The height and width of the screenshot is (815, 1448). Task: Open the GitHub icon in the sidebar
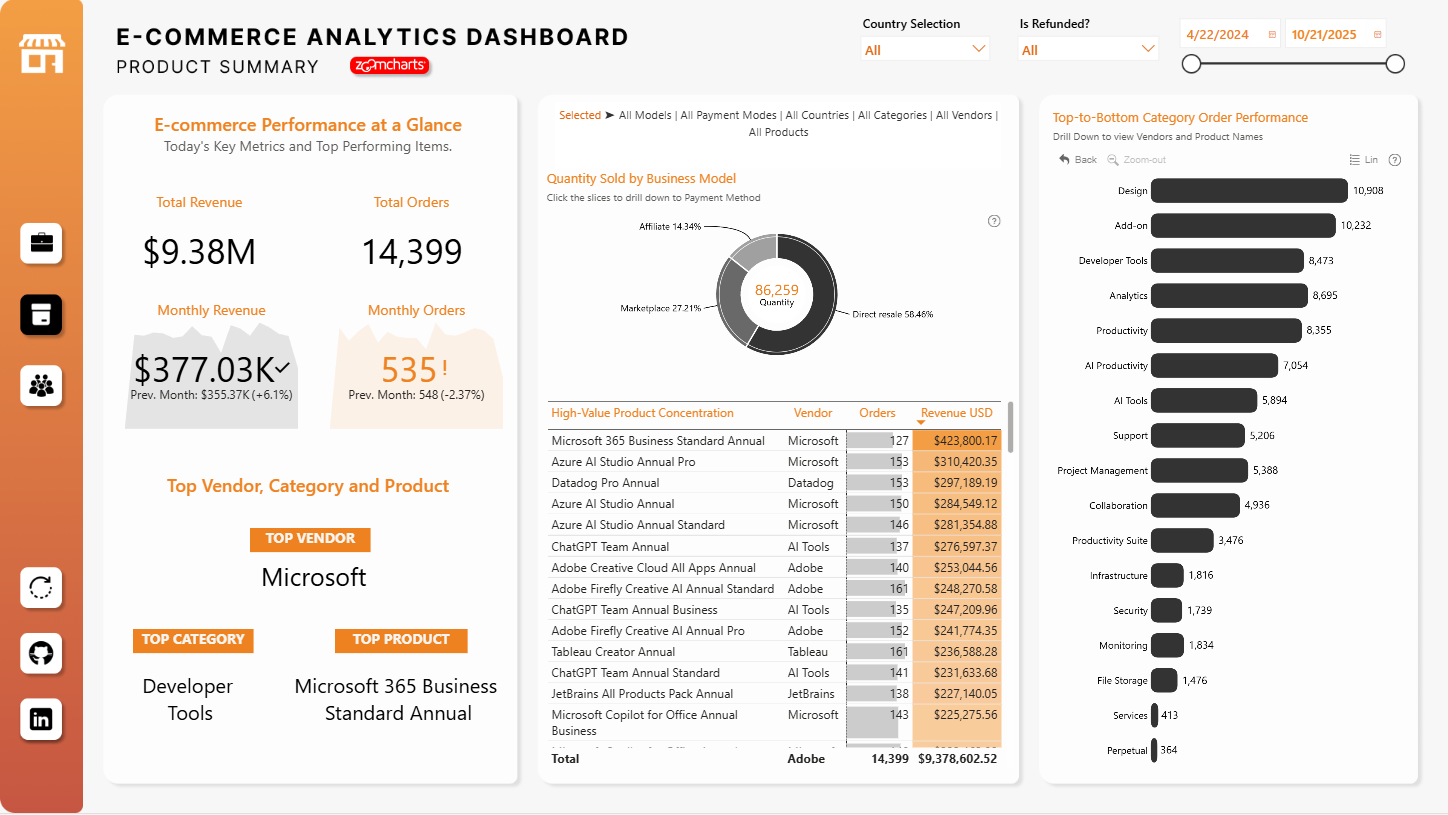pos(41,654)
